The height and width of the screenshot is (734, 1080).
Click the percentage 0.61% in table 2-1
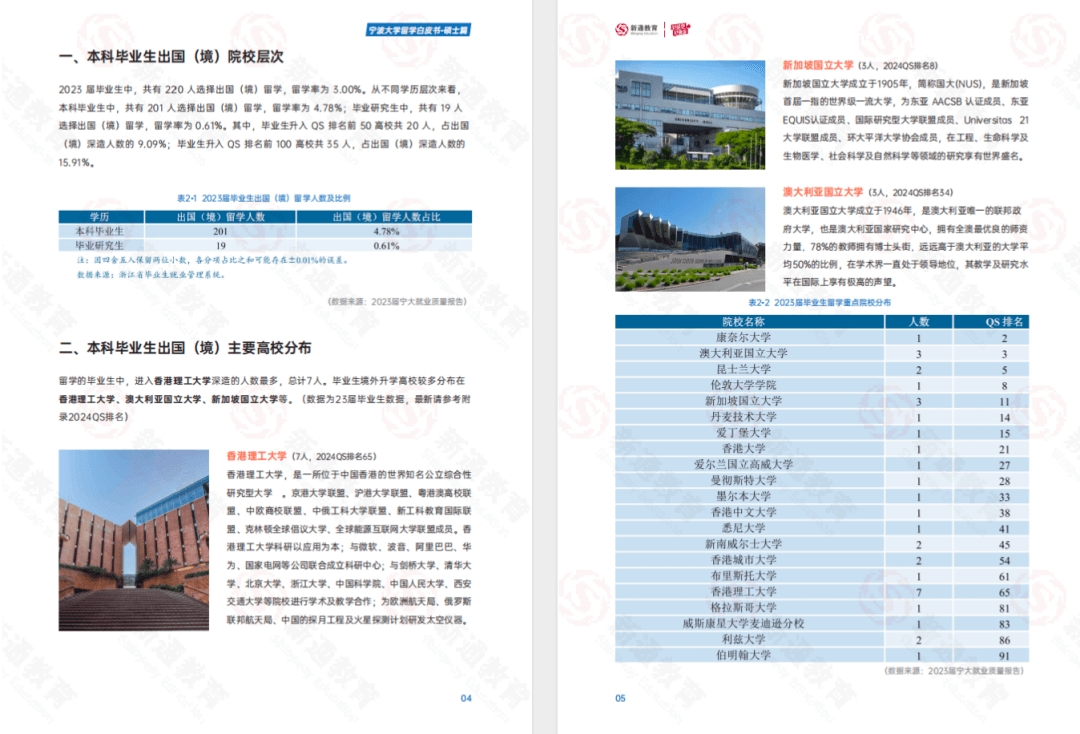(x=386, y=246)
